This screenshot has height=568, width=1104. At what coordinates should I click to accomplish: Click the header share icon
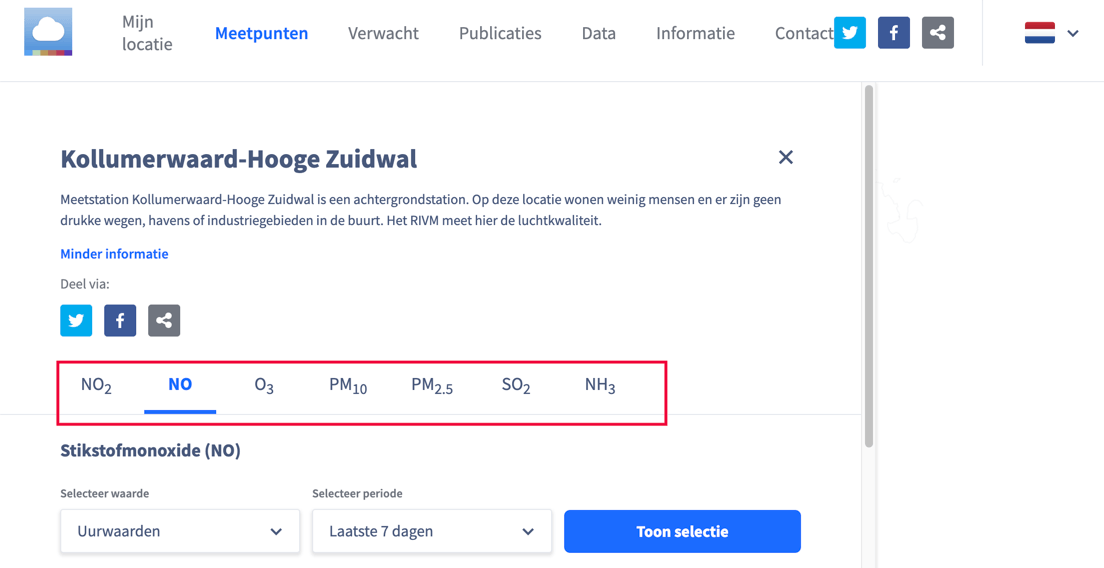(x=938, y=33)
